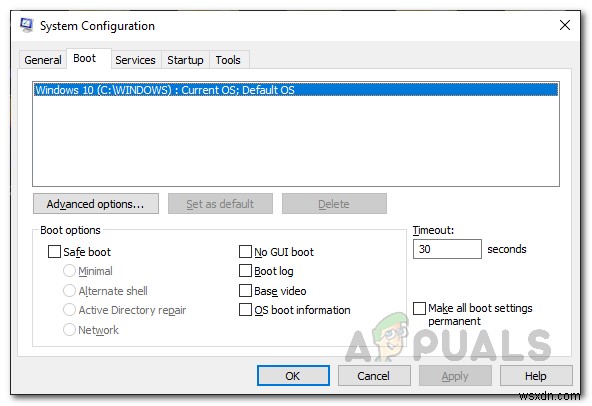592x406 pixels.
Task: Click the Timeout seconds input field
Action: [447, 249]
